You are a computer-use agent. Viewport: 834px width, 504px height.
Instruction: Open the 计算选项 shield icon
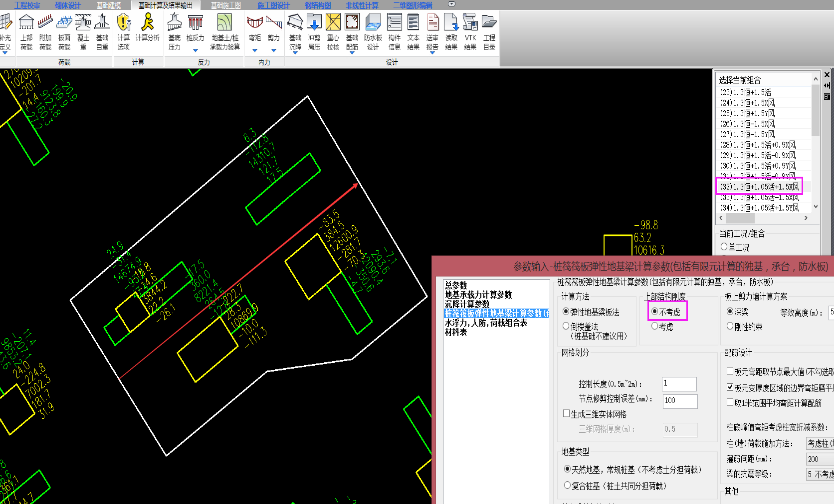(x=123, y=22)
